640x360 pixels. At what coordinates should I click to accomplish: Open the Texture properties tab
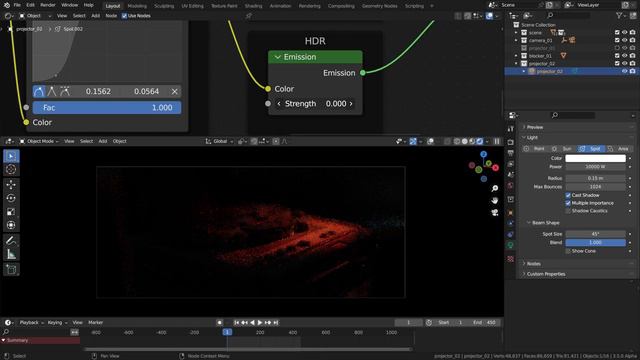(x=511, y=259)
